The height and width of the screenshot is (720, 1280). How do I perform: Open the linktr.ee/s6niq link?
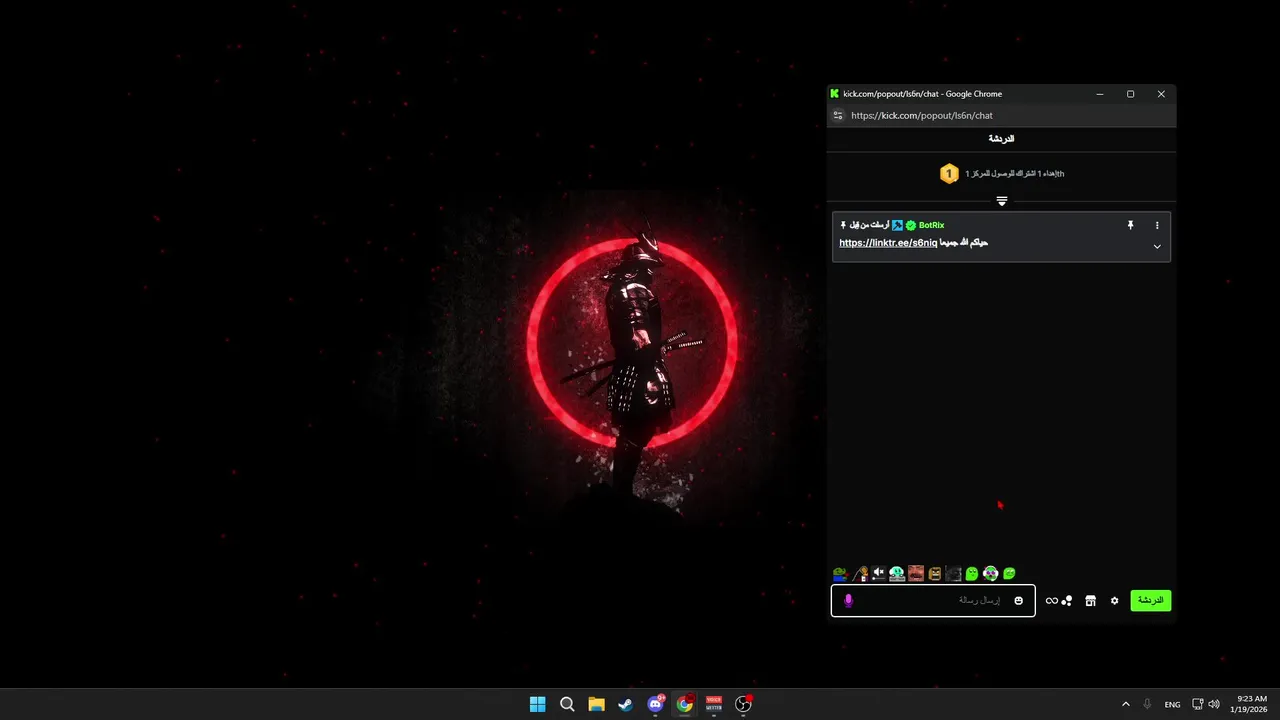(x=888, y=243)
